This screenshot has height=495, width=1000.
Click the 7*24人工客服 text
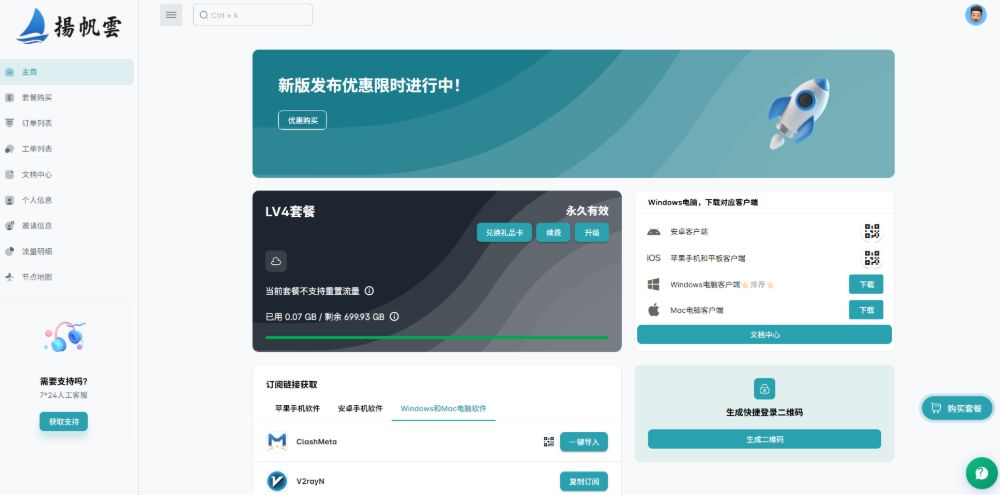click(x=64, y=395)
